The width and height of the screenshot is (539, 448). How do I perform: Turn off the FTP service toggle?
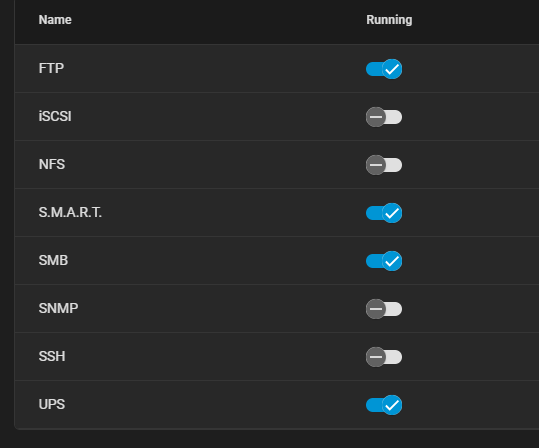tap(384, 69)
